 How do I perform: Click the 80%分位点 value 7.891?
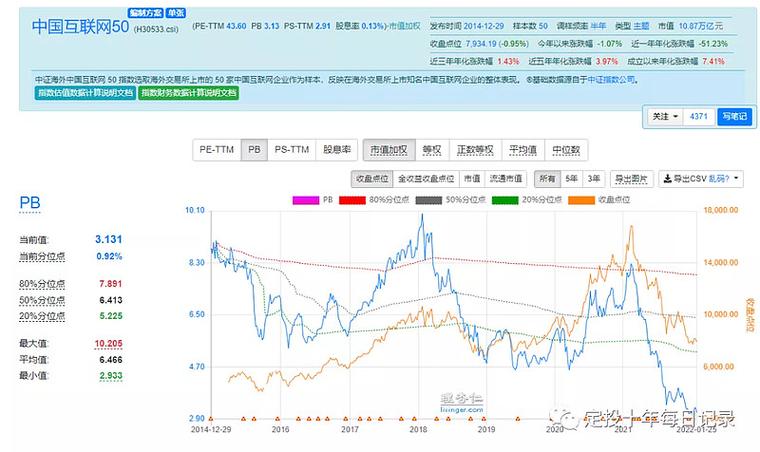click(x=111, y=284)
